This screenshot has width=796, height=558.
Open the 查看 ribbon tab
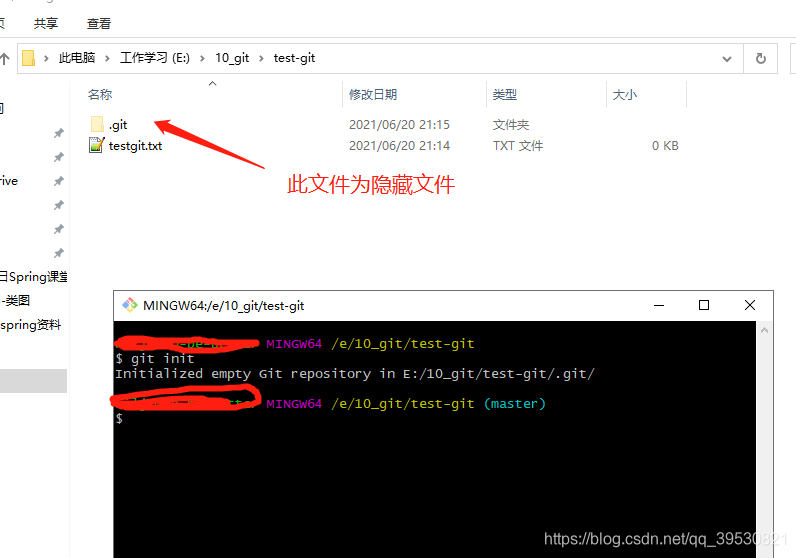[x=98, y=23]
